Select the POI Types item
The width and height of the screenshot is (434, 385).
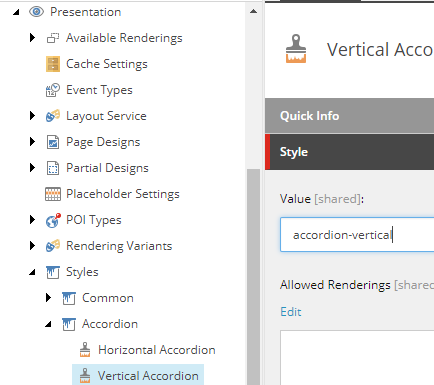click(94, 220)
